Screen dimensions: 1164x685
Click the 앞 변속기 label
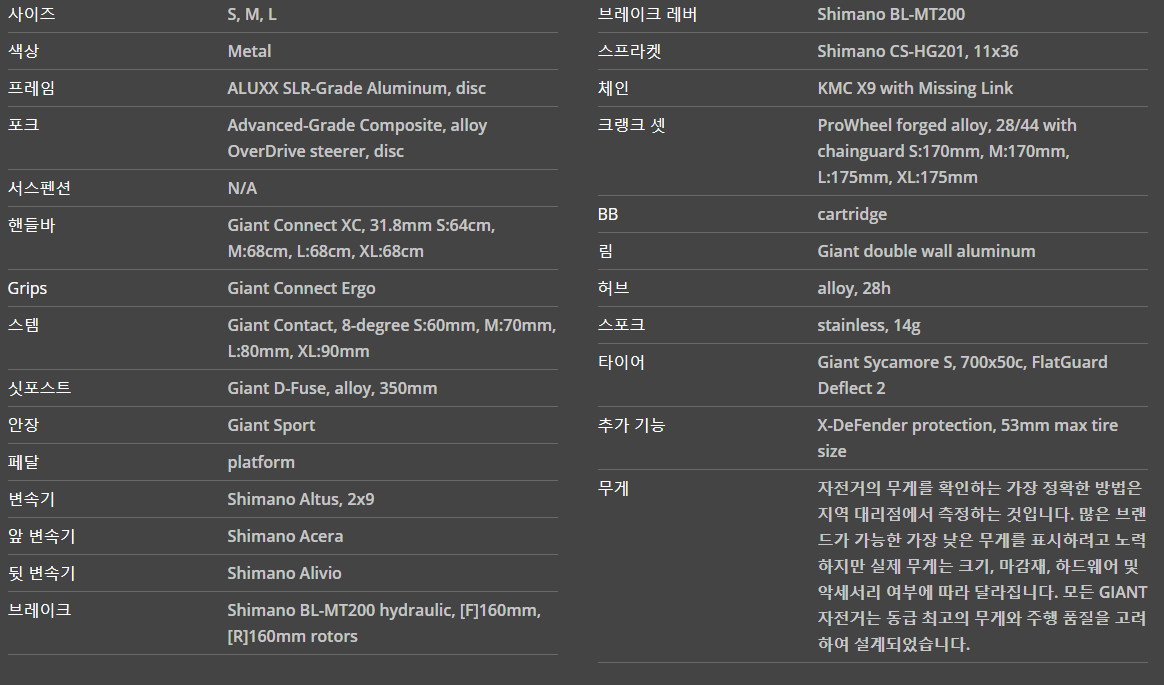[42, 536]
